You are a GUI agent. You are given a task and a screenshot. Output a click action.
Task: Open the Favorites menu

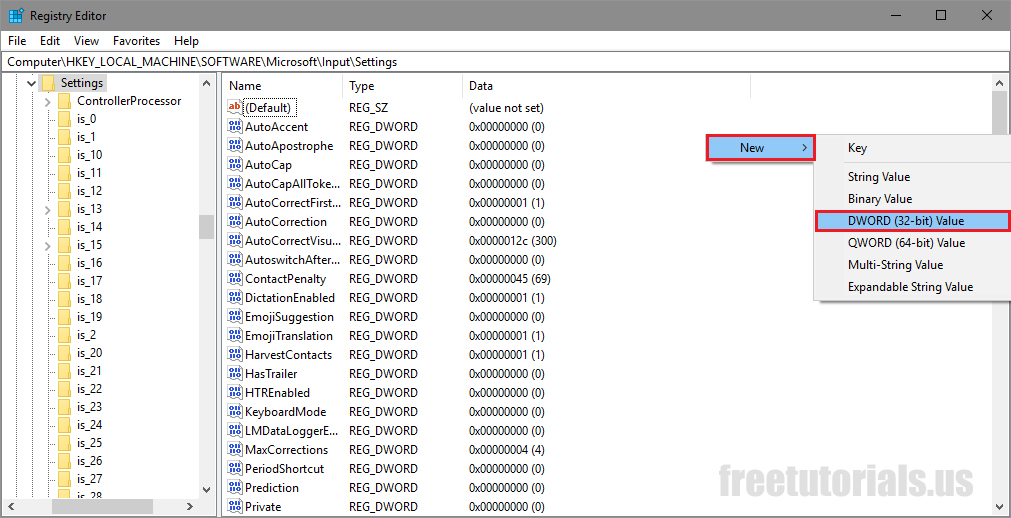[x=136, y=41]
